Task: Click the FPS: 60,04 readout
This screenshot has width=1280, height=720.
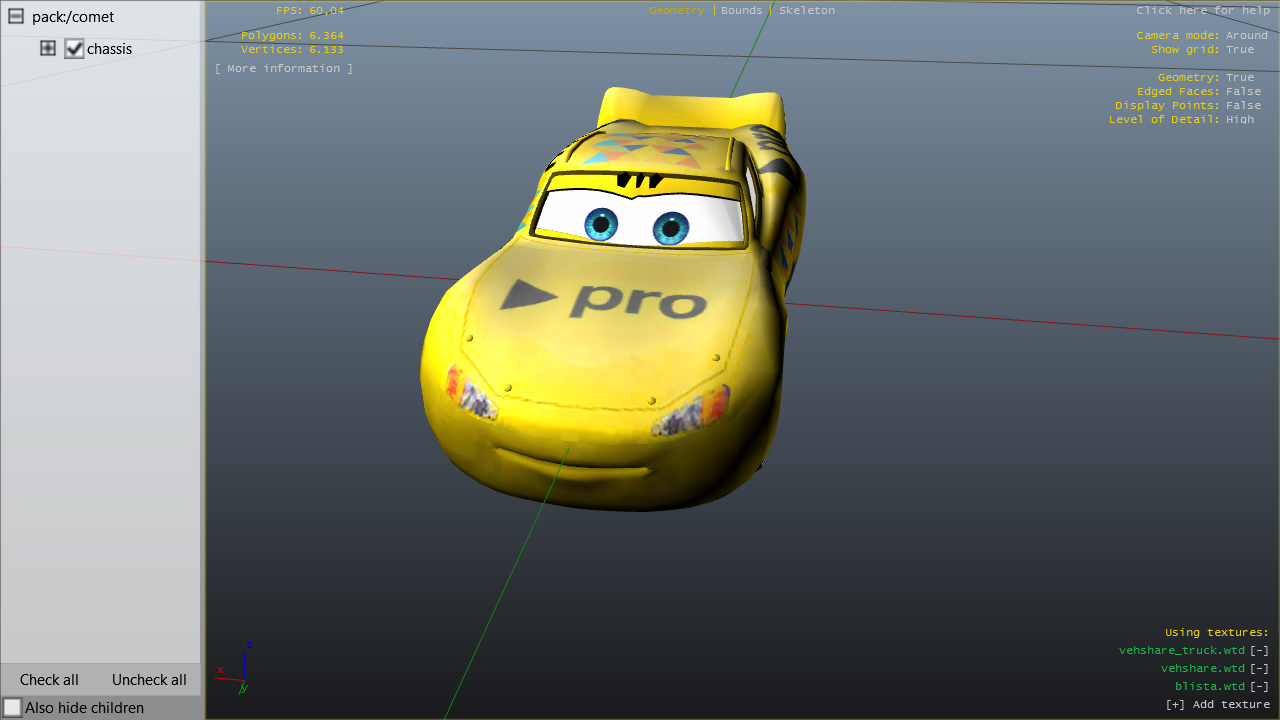Action: (310, 10)
